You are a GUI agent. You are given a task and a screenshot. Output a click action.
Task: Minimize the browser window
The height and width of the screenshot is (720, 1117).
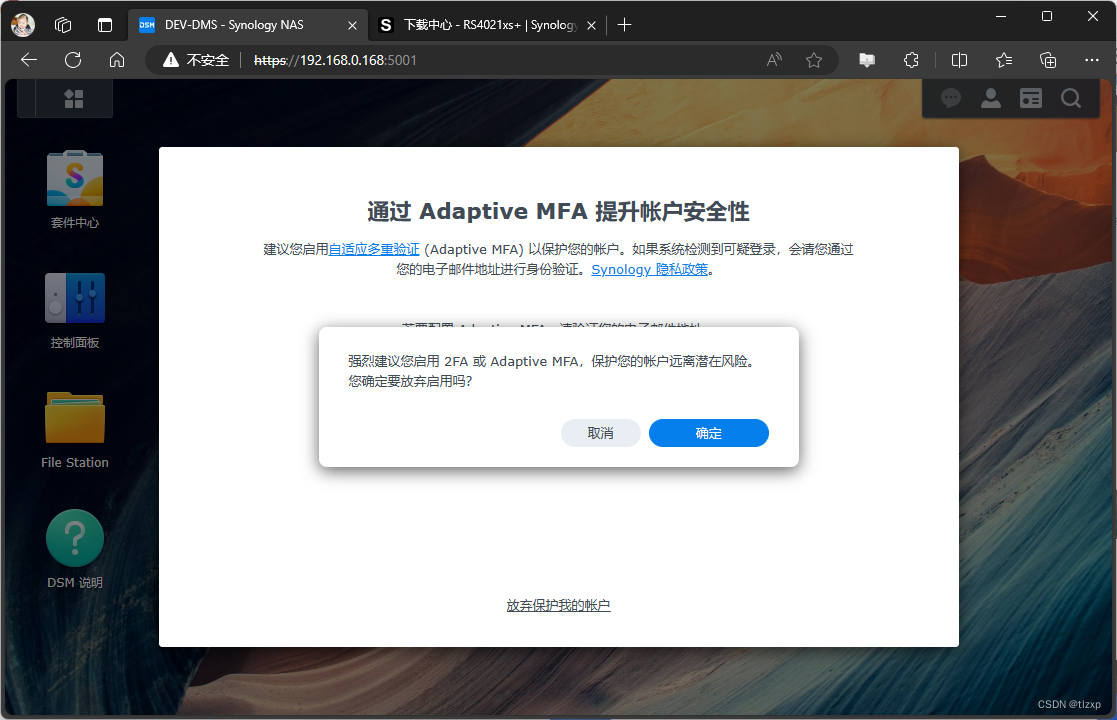pos(1001,16)
